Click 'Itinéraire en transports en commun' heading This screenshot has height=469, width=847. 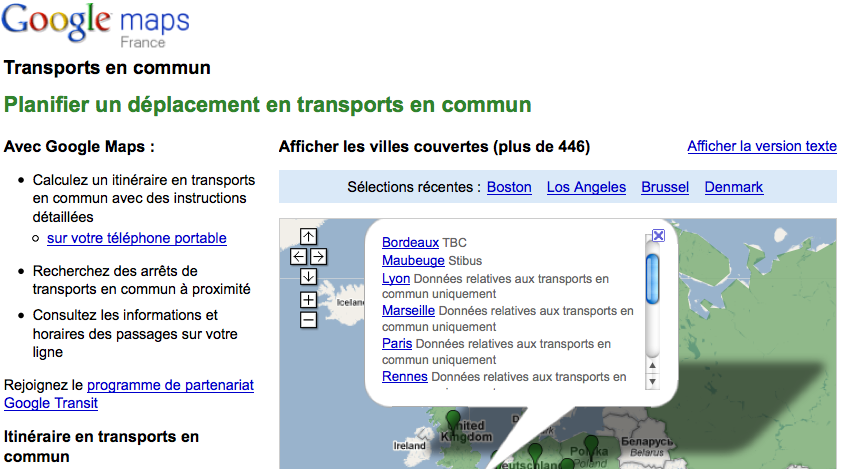(101, 446)
